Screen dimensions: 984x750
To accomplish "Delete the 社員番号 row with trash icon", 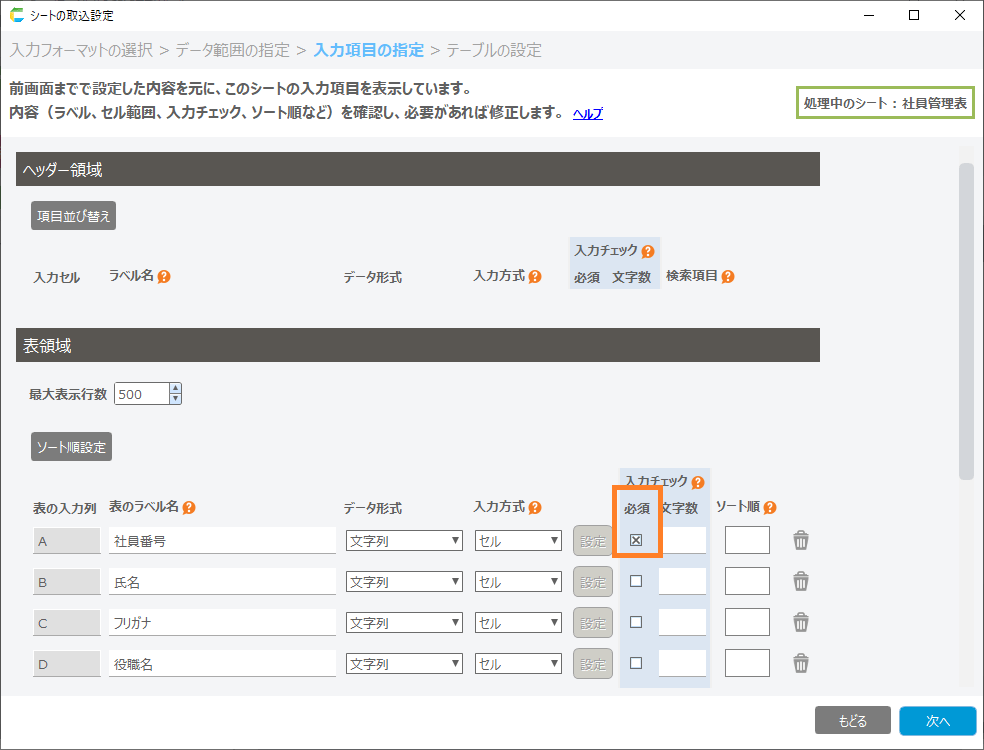I will click(x=800, y=541).
